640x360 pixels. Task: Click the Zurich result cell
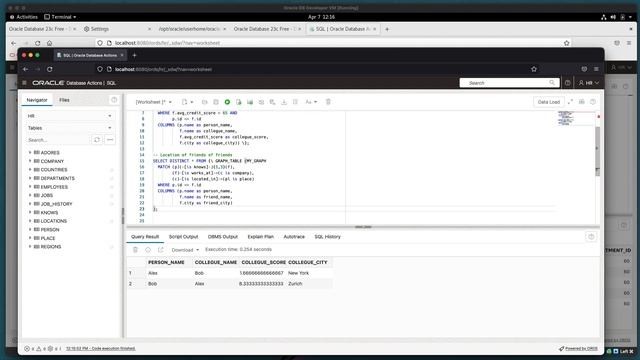295,283
